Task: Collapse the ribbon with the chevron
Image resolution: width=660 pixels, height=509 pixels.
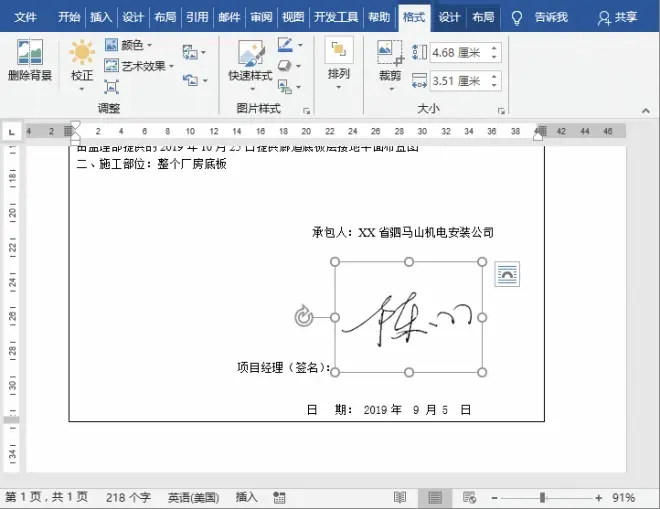Action: pyautogui.click(x=646, y=111)
